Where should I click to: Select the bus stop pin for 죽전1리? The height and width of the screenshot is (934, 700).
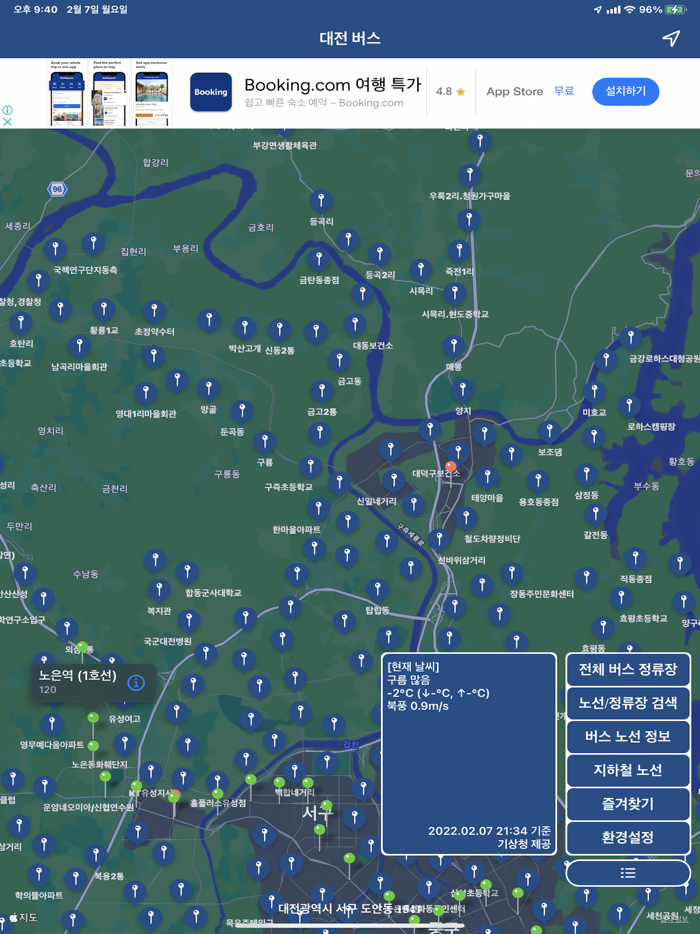coord(459,251)
